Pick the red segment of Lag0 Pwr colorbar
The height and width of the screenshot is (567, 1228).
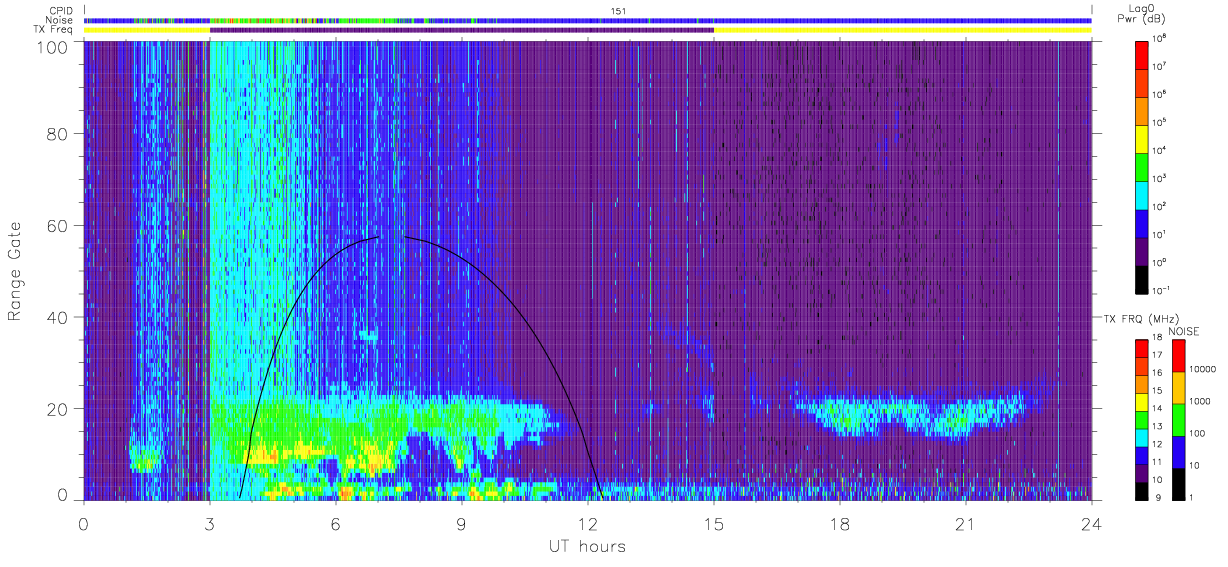coord(1144,53)
